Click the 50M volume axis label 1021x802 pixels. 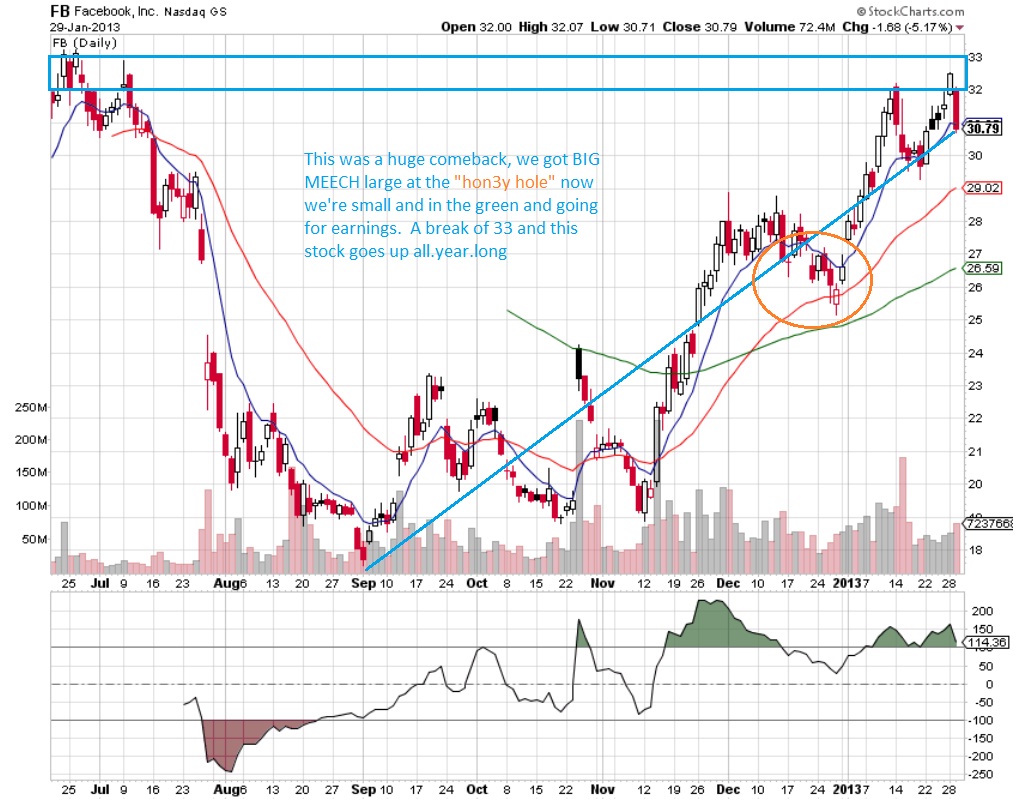click(35, 539)
